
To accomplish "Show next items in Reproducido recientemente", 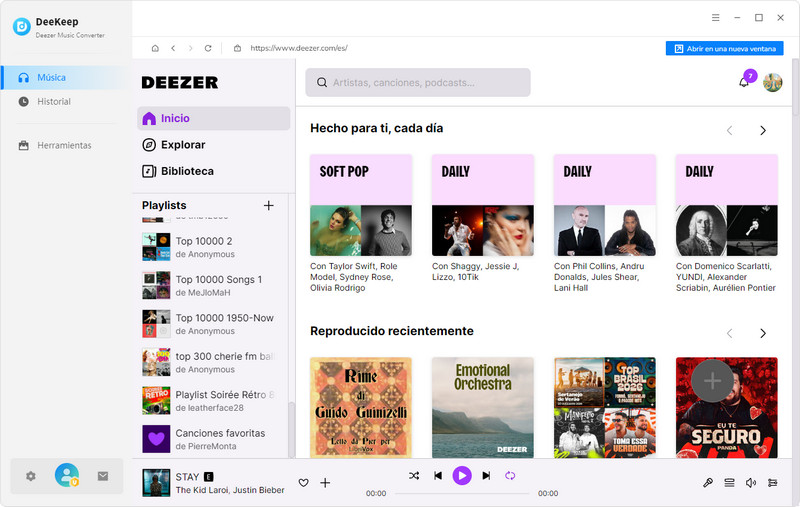I will (763, 334).
